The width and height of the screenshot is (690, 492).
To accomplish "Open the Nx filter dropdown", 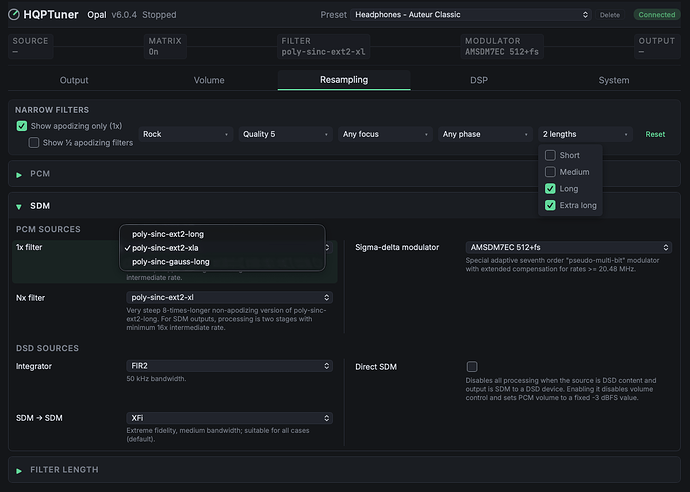I will (x=229, y=297).
